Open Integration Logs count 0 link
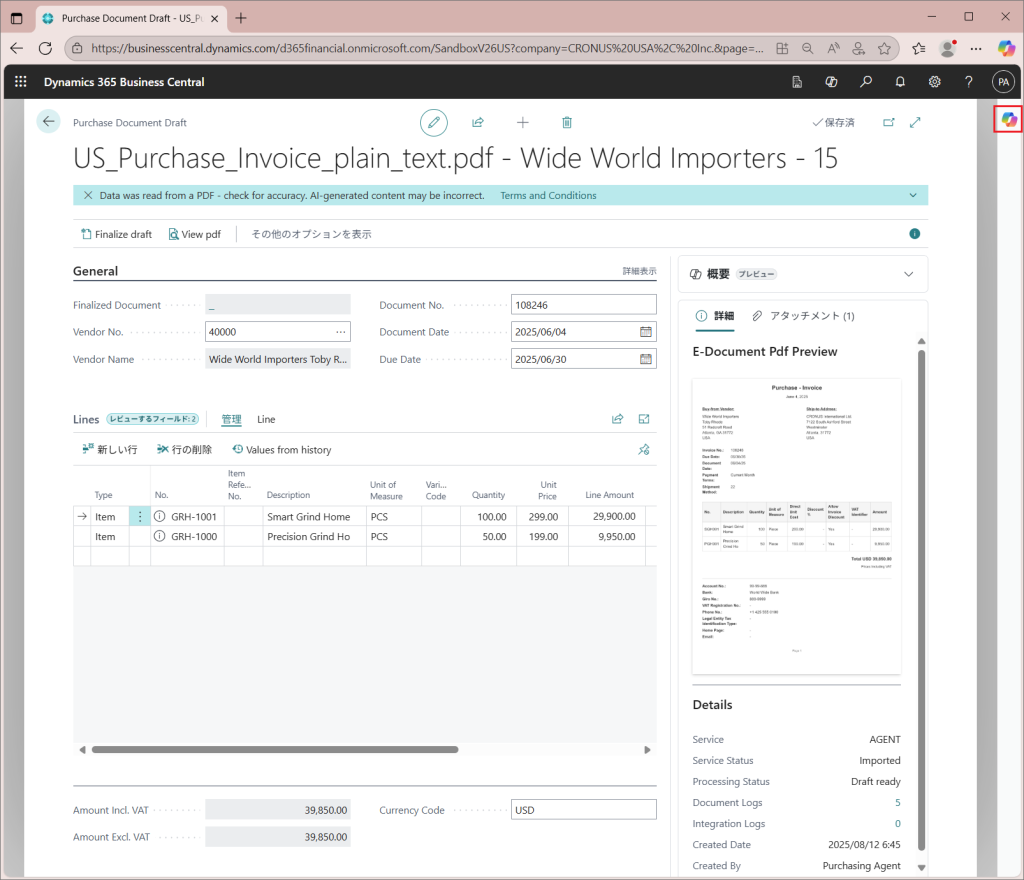Screen dimensions: 1024x880 tap(897, 823)
